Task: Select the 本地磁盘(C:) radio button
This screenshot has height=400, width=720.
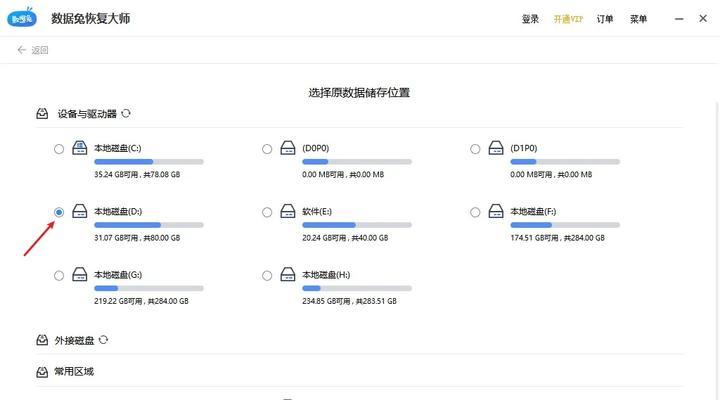Action: point(59,149)
